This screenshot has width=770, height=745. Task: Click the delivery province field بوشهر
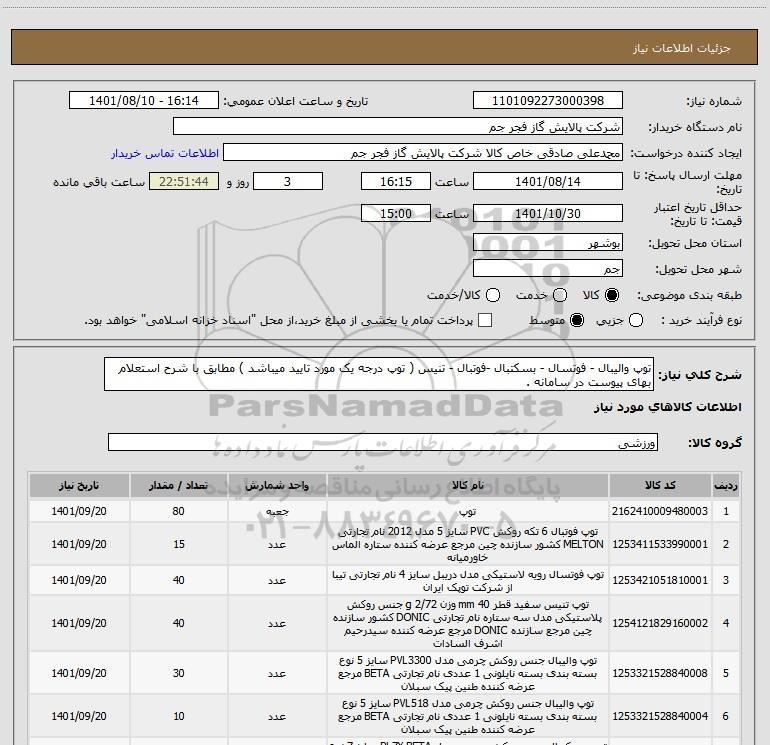click(x=548, y=242)
